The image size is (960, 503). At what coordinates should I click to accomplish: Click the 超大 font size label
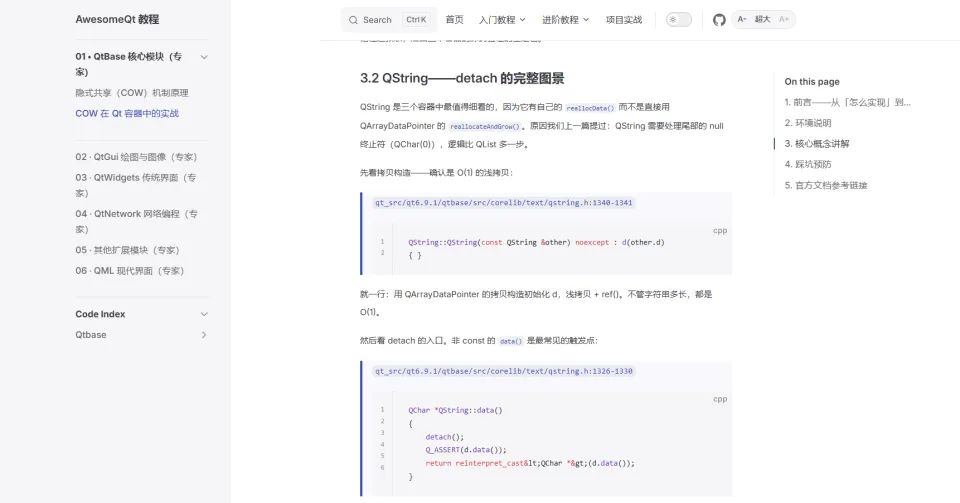tap(762, 20)
